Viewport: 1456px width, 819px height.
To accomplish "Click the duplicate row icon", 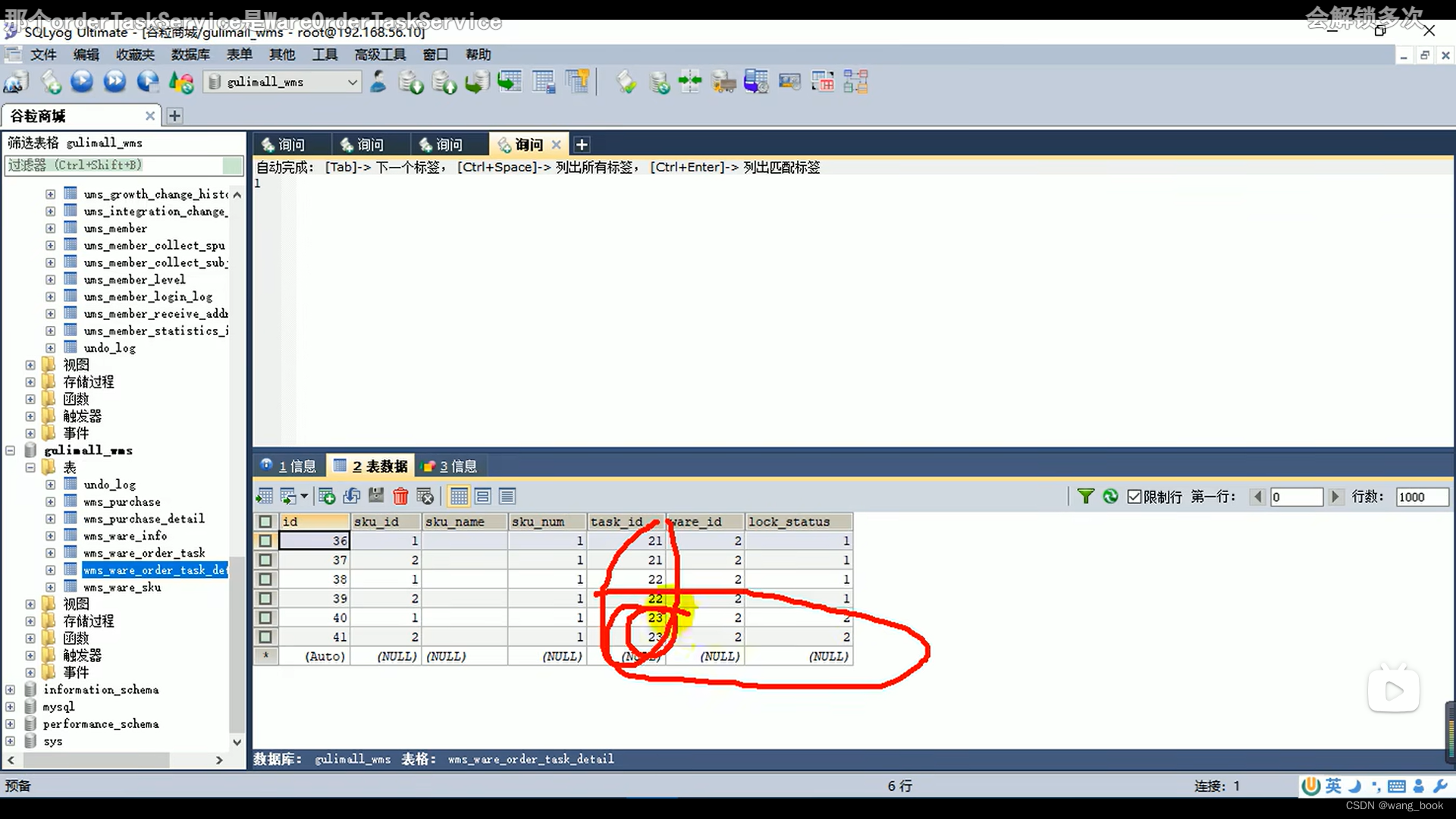I will point(352,497).
